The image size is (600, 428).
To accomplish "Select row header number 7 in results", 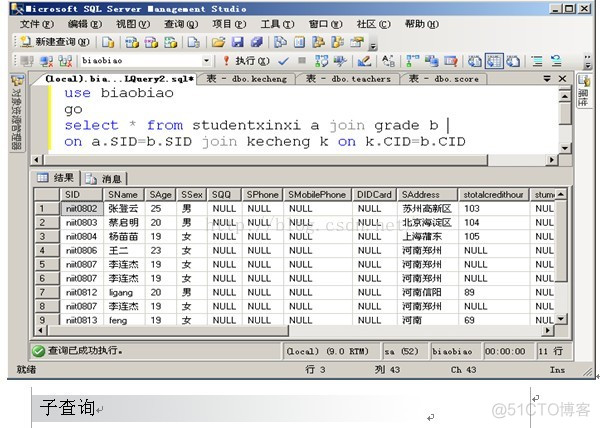I will pos(47,292).
